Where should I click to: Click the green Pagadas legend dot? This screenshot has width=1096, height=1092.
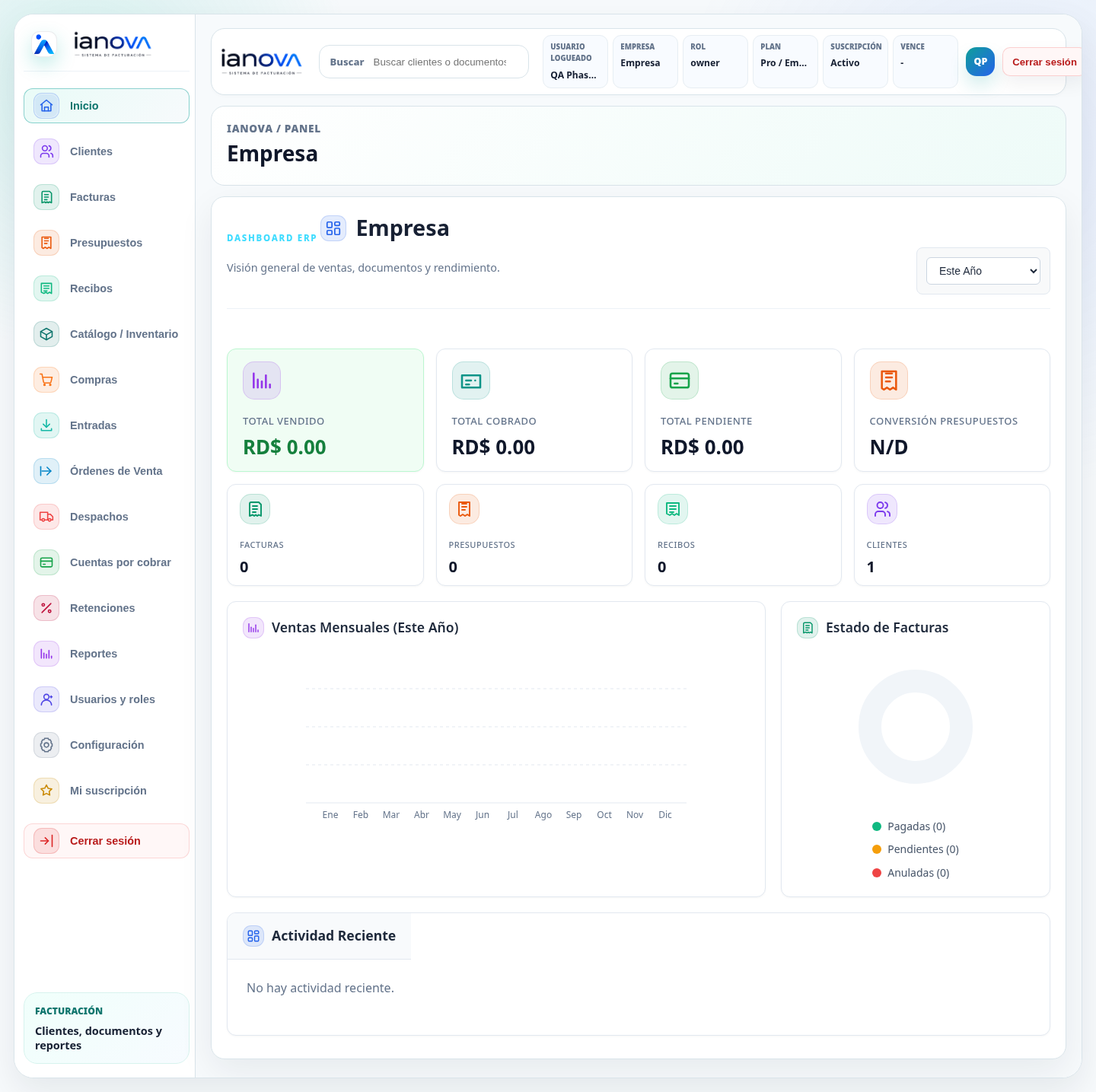tap(877, 826)
